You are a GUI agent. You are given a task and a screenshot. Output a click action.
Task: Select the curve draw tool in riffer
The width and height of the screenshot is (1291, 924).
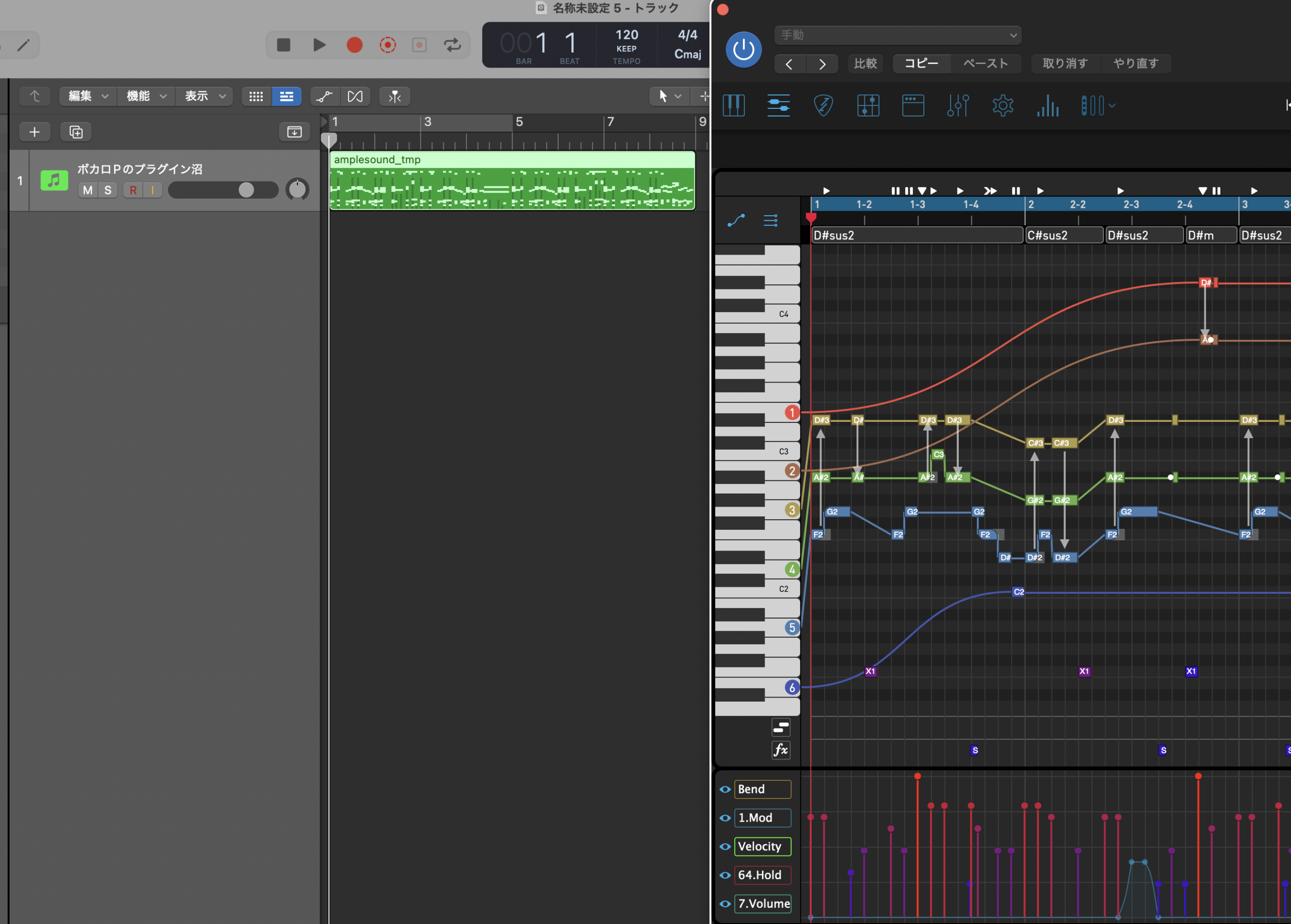(x=736, y=220)
